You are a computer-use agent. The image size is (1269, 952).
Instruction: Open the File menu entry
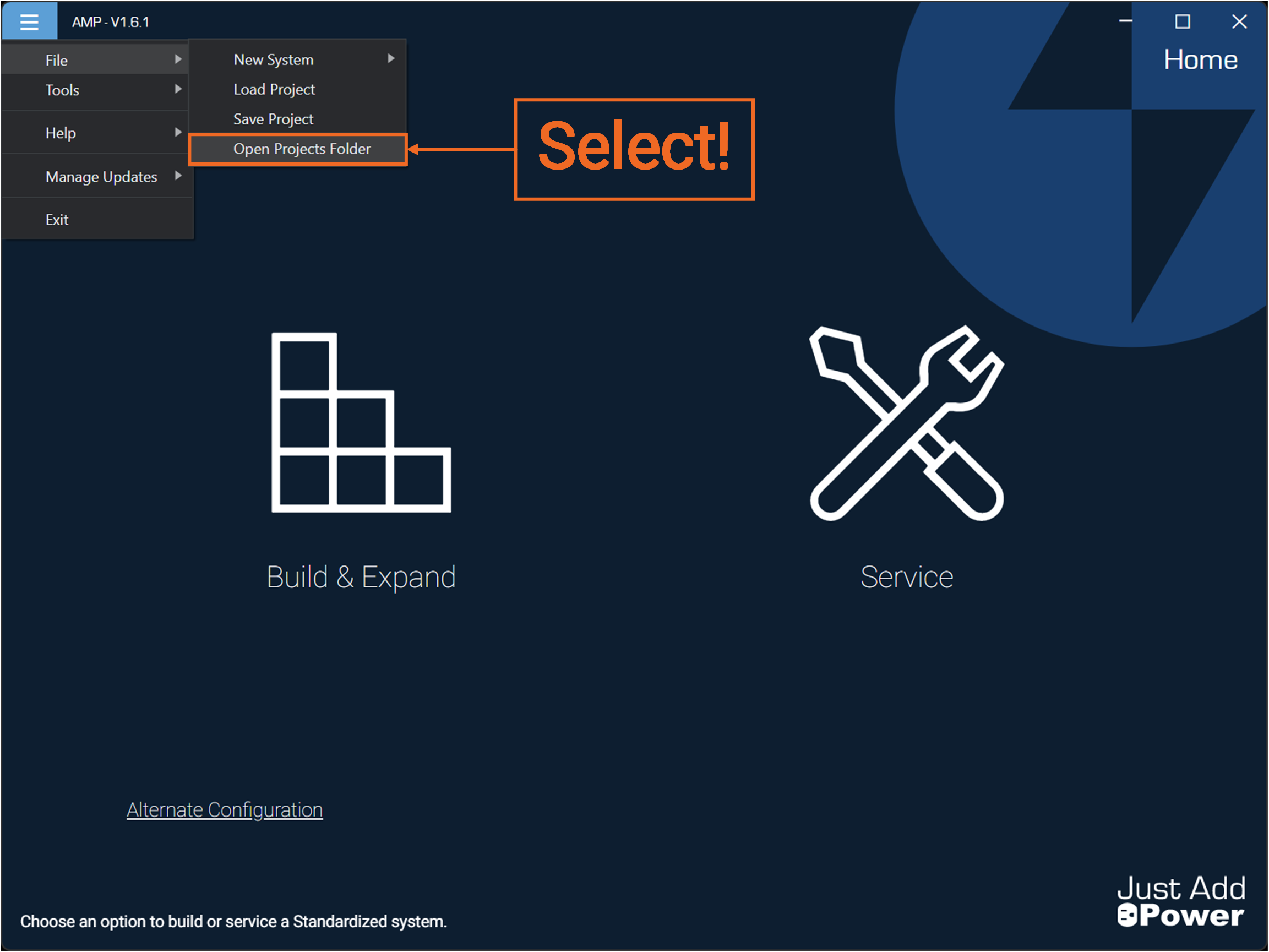click(x=57, y=60)
